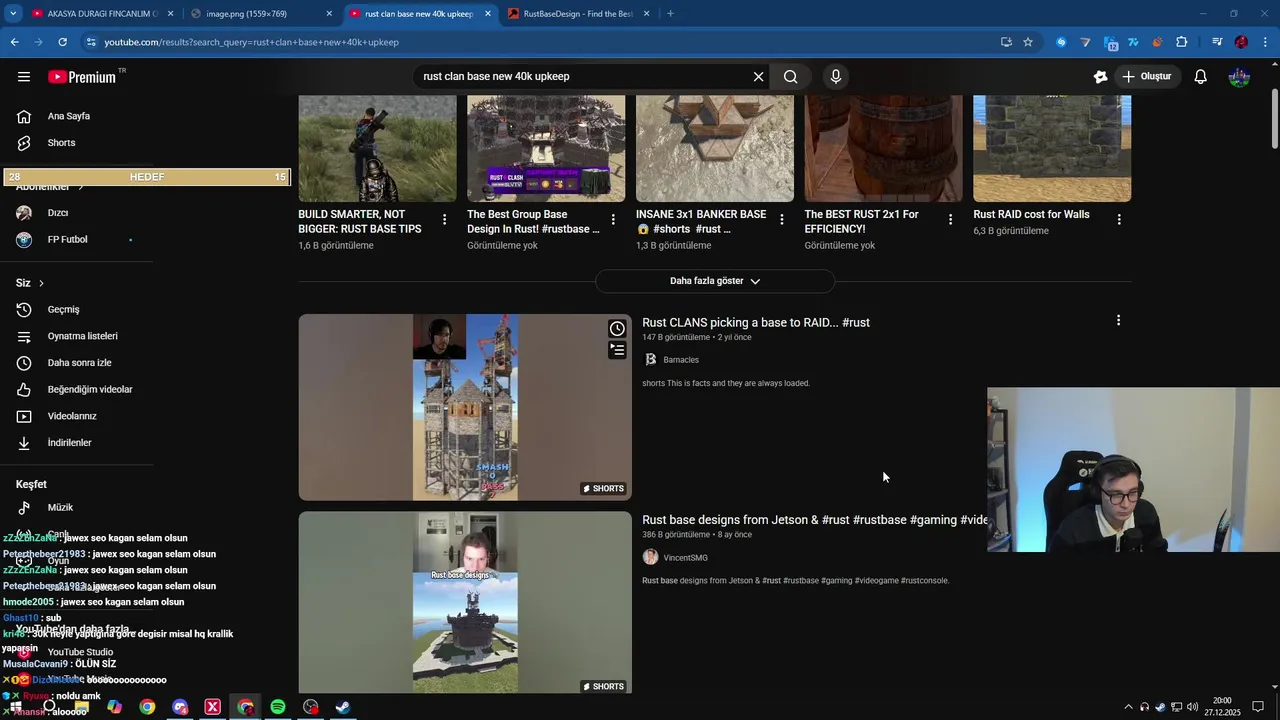Open Windows Start menu

tap(16, 707)
